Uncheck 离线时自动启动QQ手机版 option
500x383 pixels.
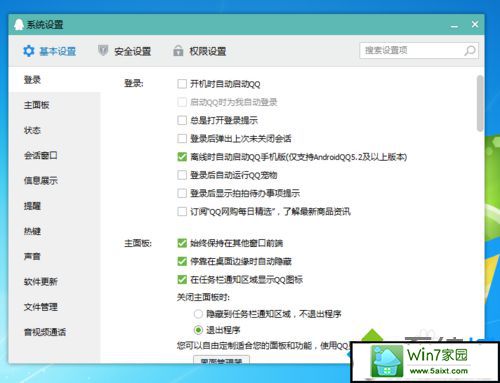pos(182,157)
